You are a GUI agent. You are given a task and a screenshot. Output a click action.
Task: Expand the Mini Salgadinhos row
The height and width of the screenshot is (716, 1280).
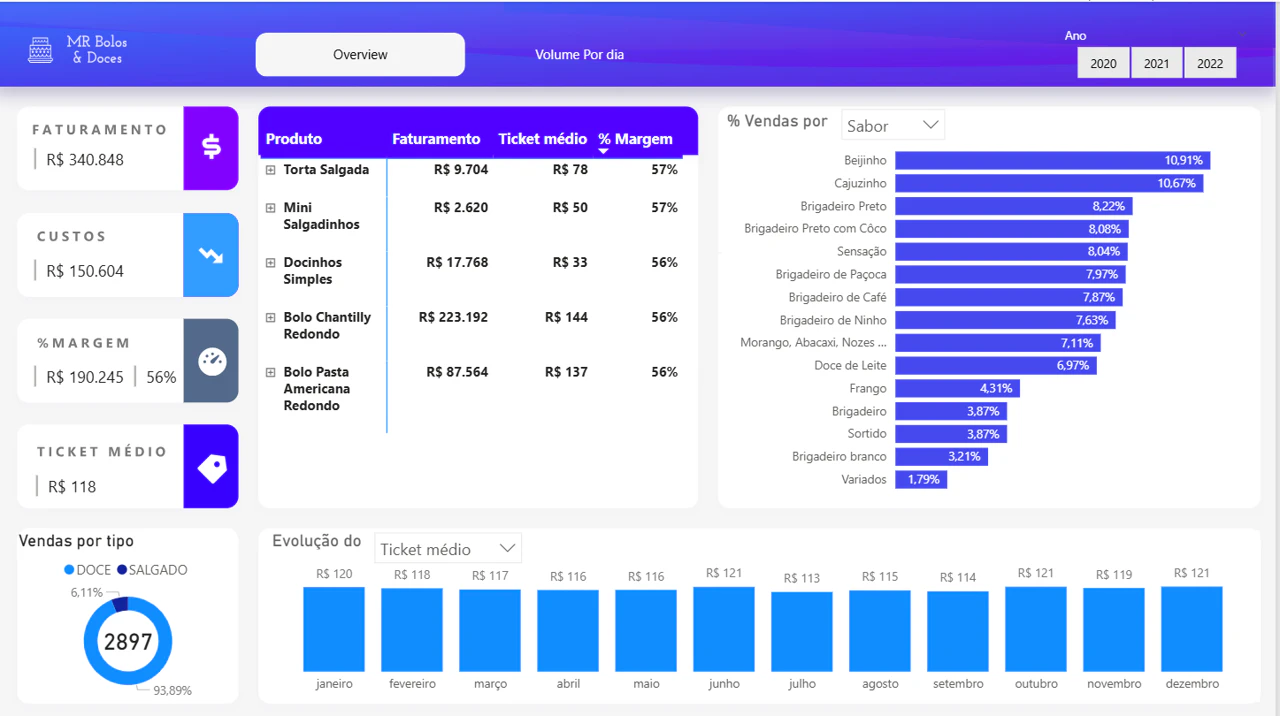pyautogui.click(x=270, y=208)
